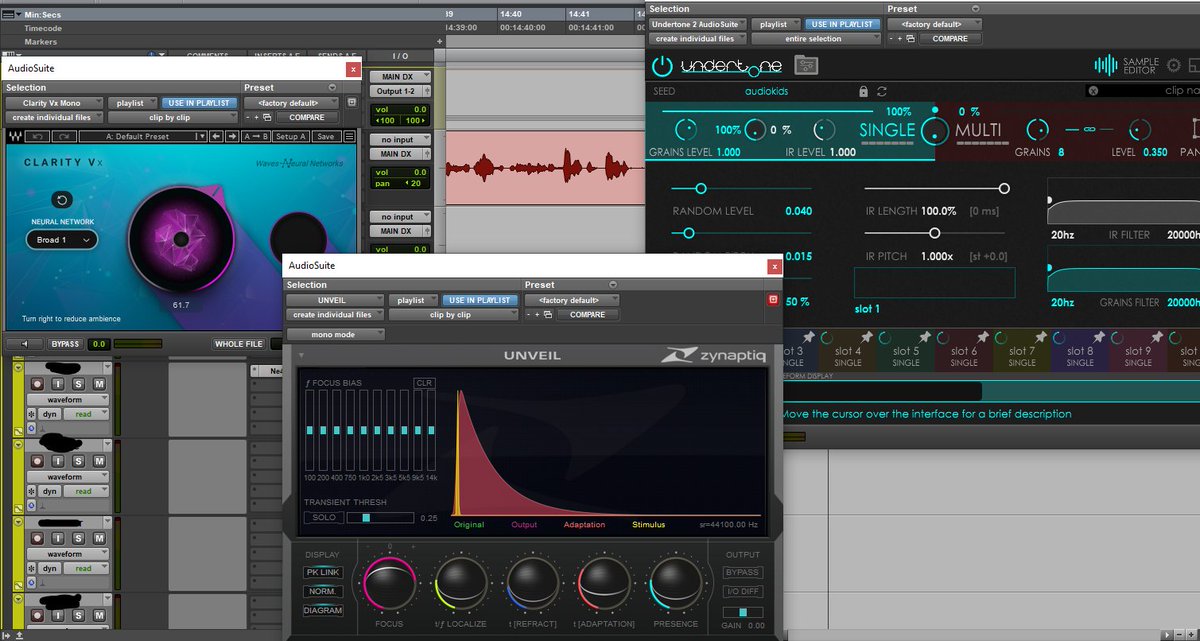Click CLR in Unveil focus bias
Viewport: 1200px width, 641px height.
pos(424,383)
